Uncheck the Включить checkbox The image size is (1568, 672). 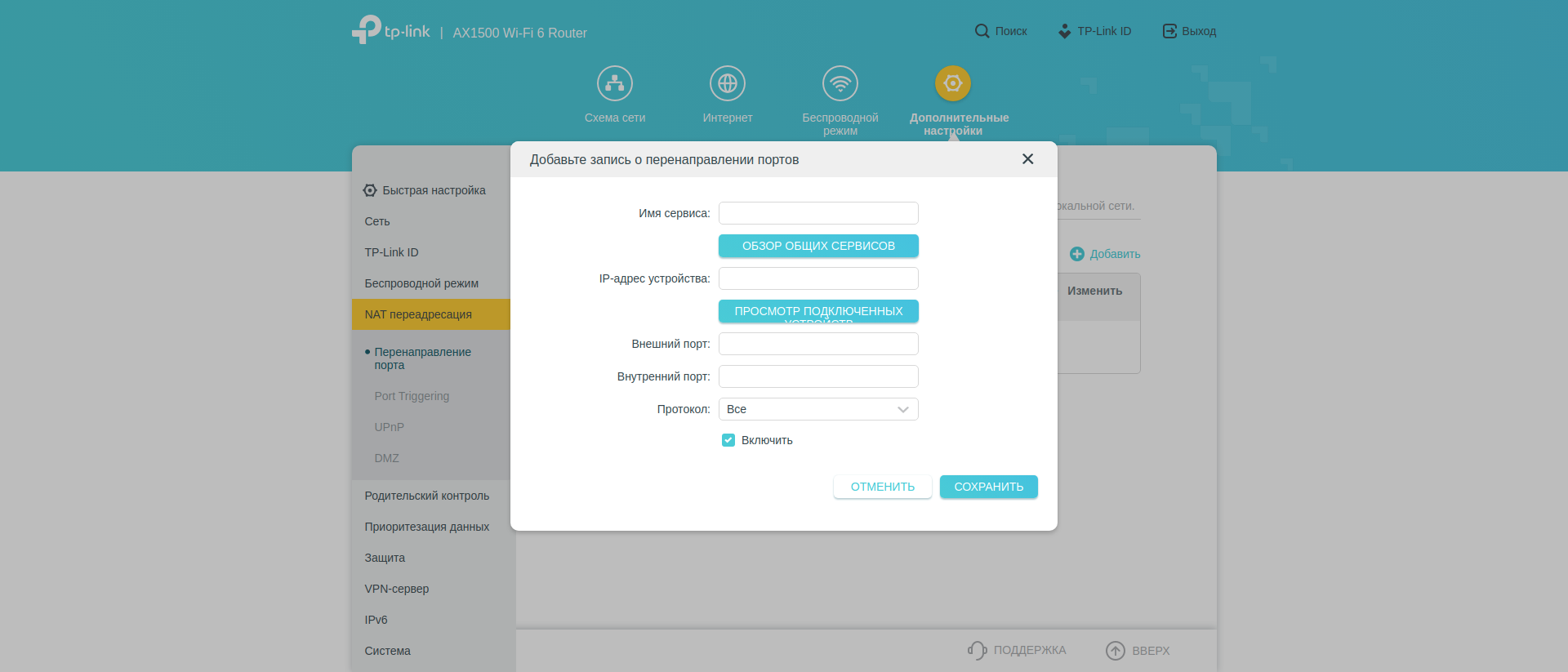pyautogui.click(x=728, y=440)
